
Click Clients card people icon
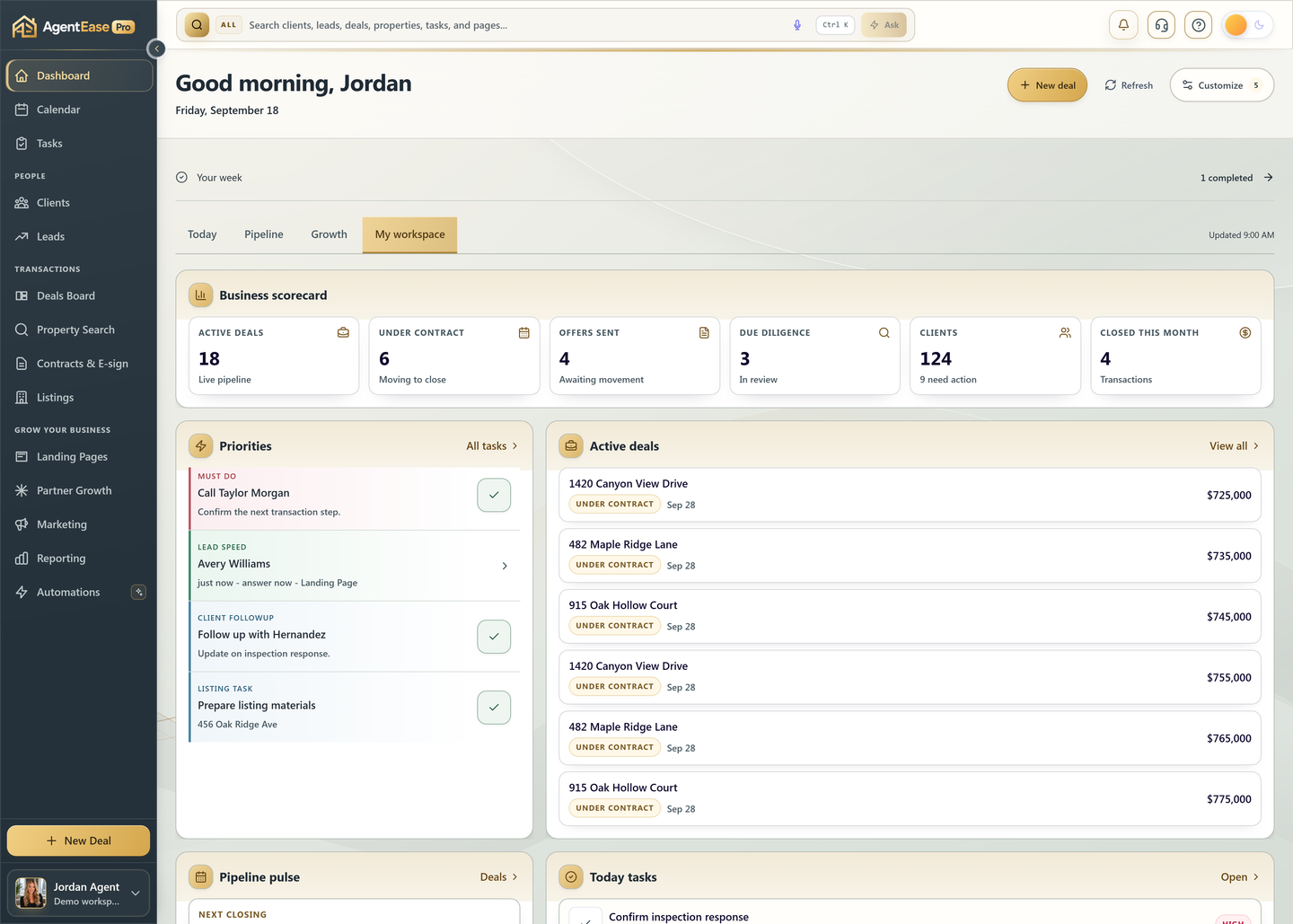click(x=1065, y=332)
